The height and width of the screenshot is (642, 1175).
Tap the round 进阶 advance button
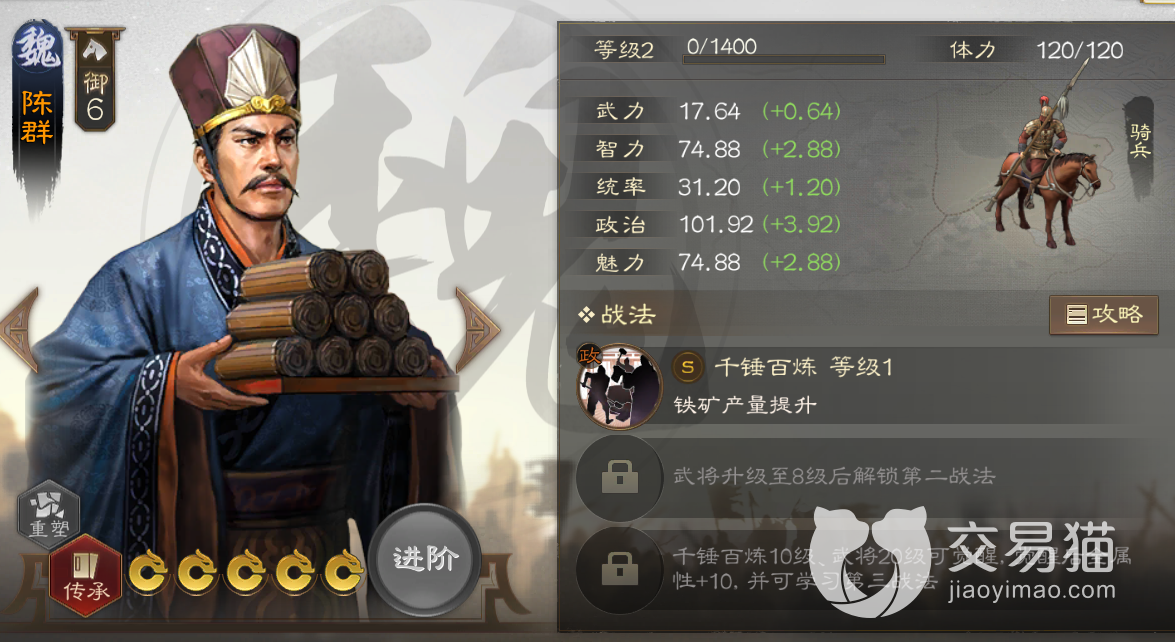pos(425,559)
